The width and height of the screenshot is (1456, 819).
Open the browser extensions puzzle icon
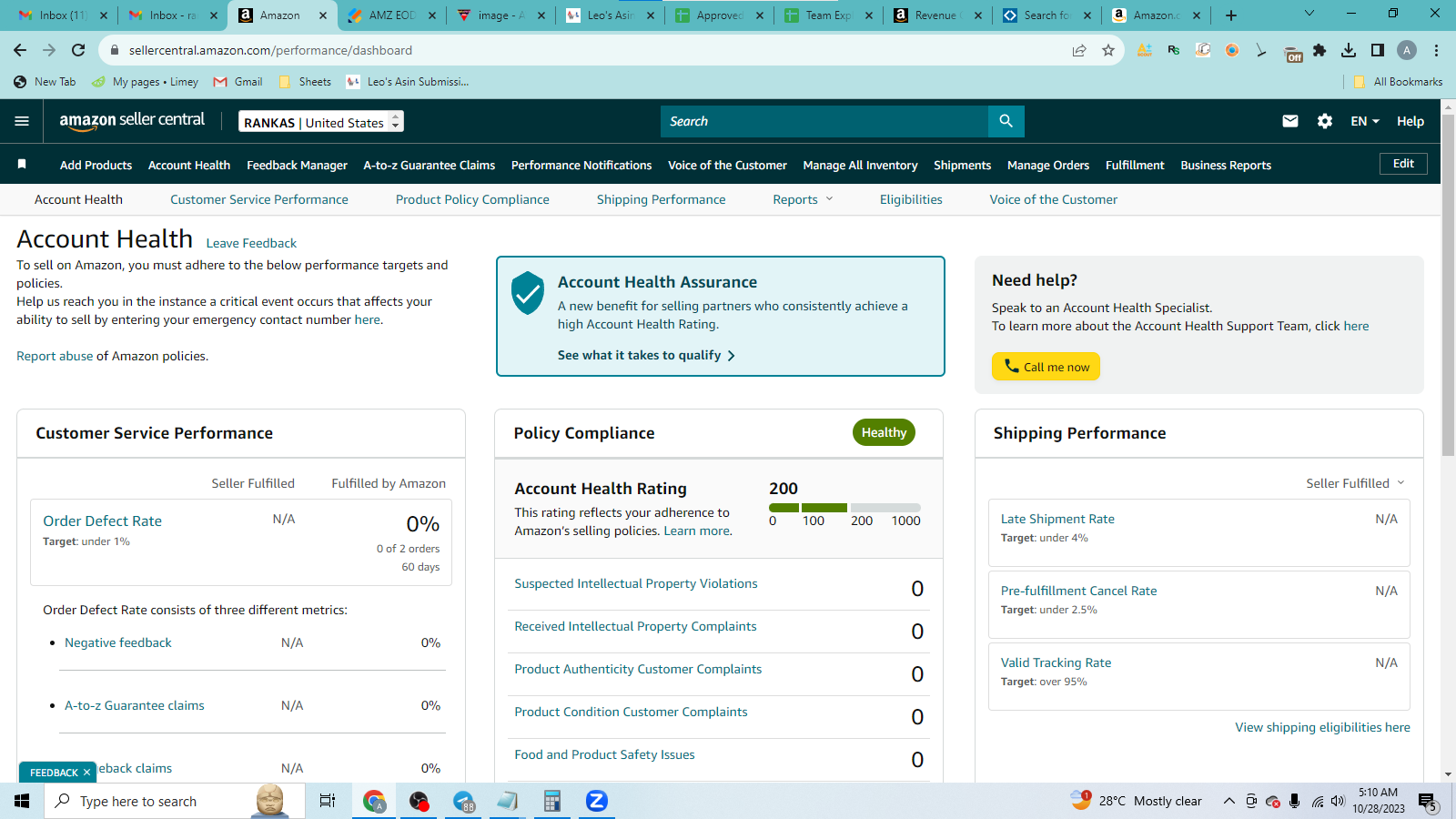(x=1319, y=50)
